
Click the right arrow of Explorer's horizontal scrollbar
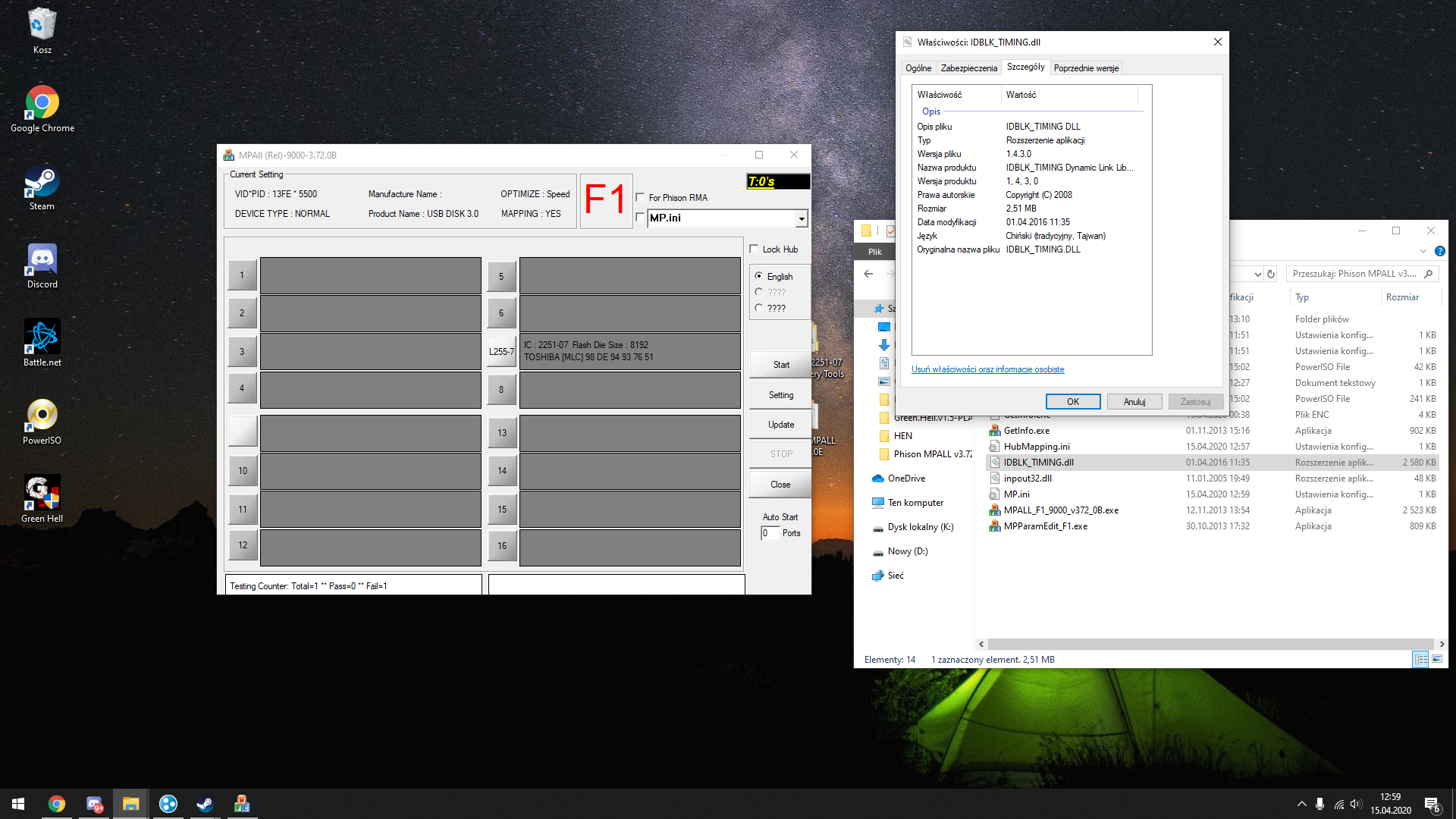click(1442, 644)
